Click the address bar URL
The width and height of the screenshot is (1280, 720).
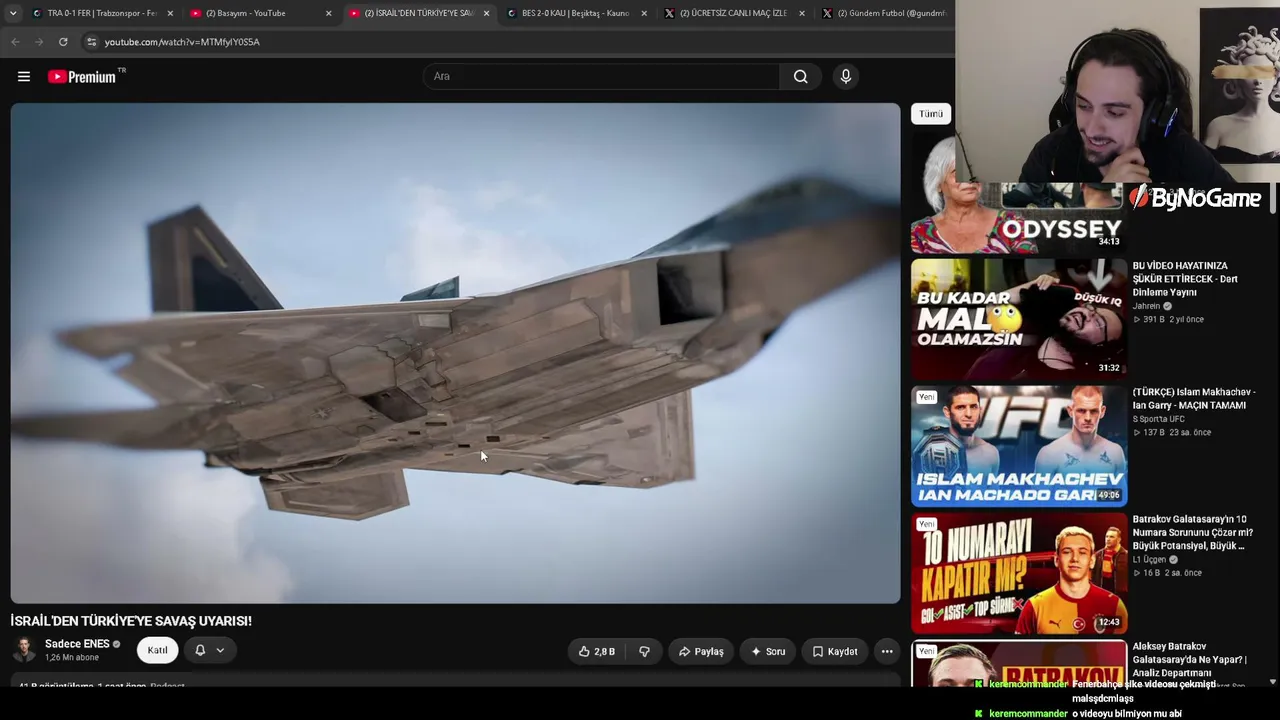[182, 42]
